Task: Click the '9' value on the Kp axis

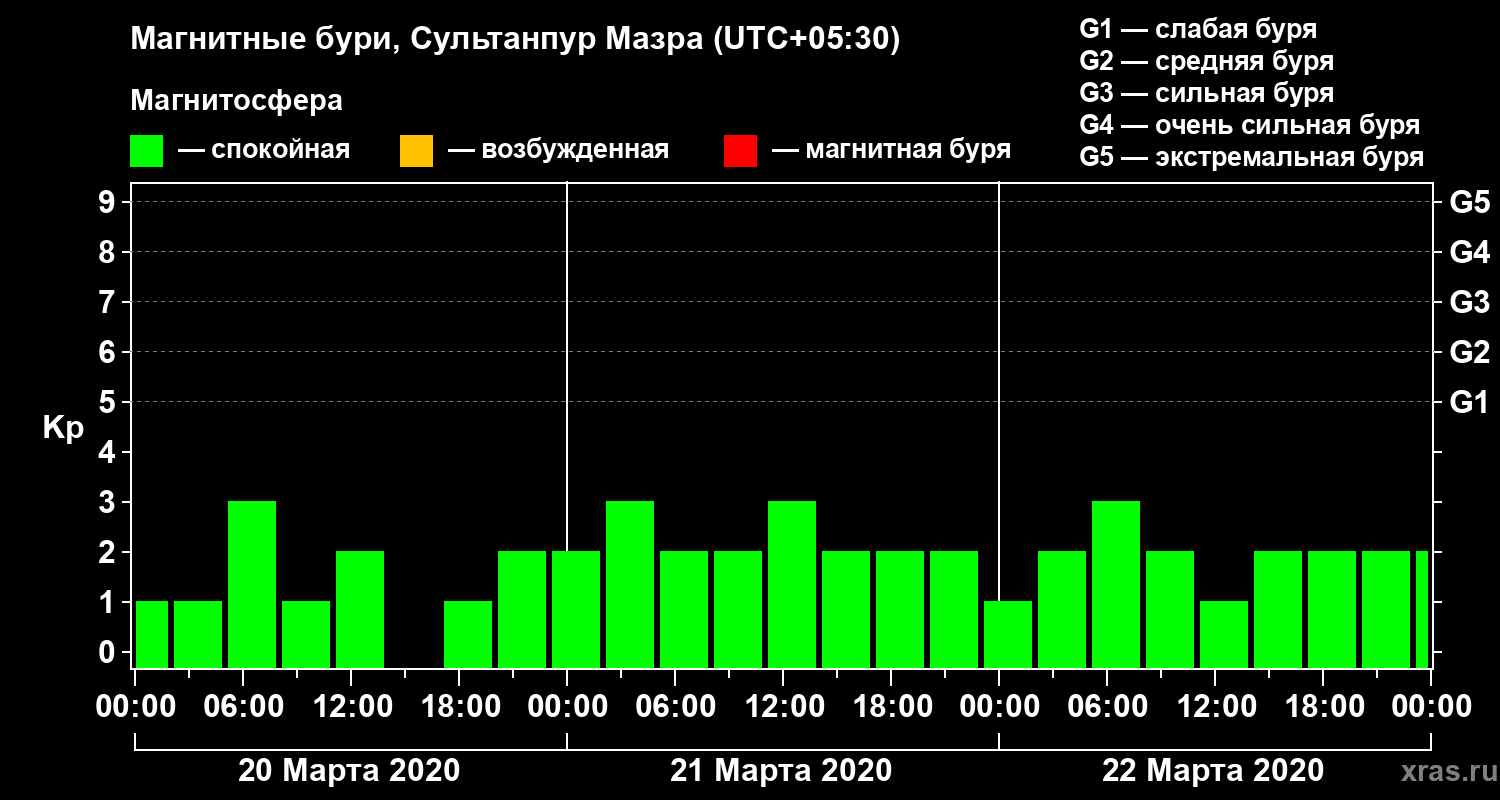Action: 109,202
